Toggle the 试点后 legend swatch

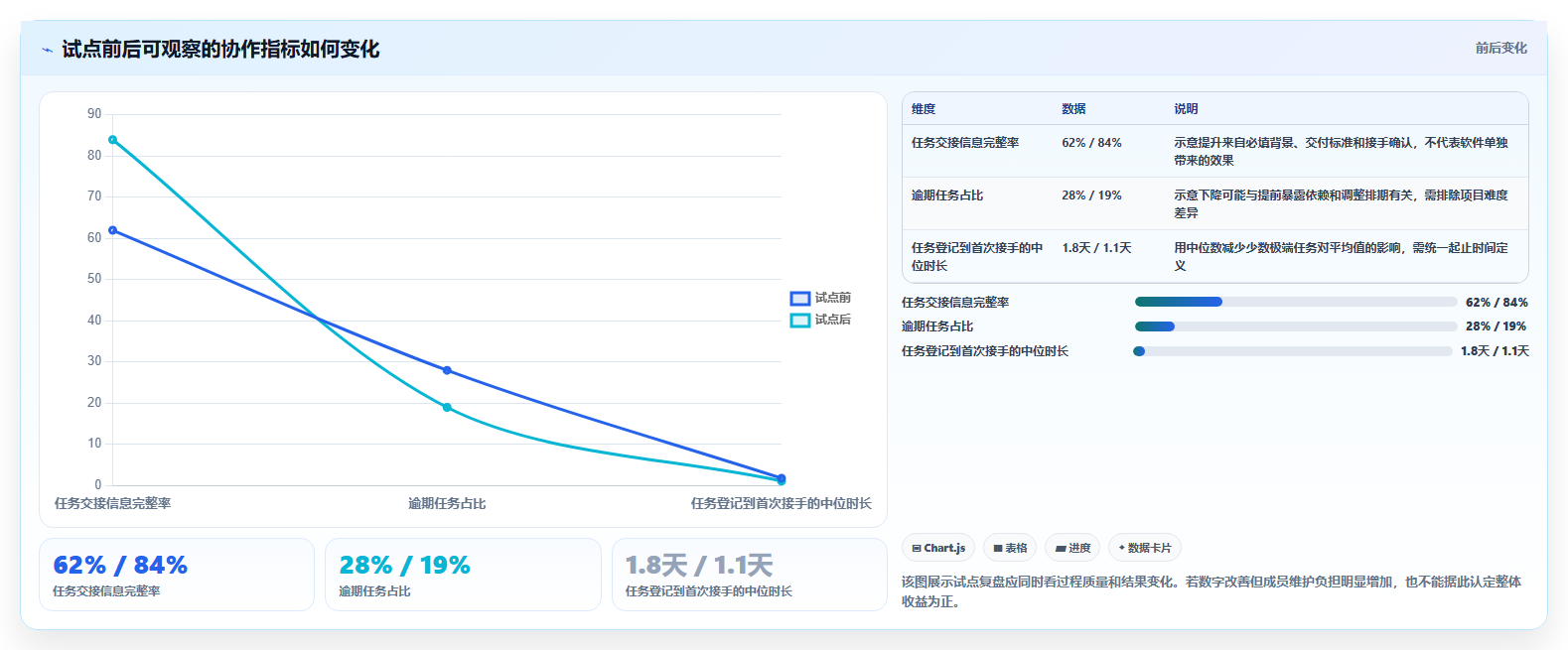[x=800, y=321]
